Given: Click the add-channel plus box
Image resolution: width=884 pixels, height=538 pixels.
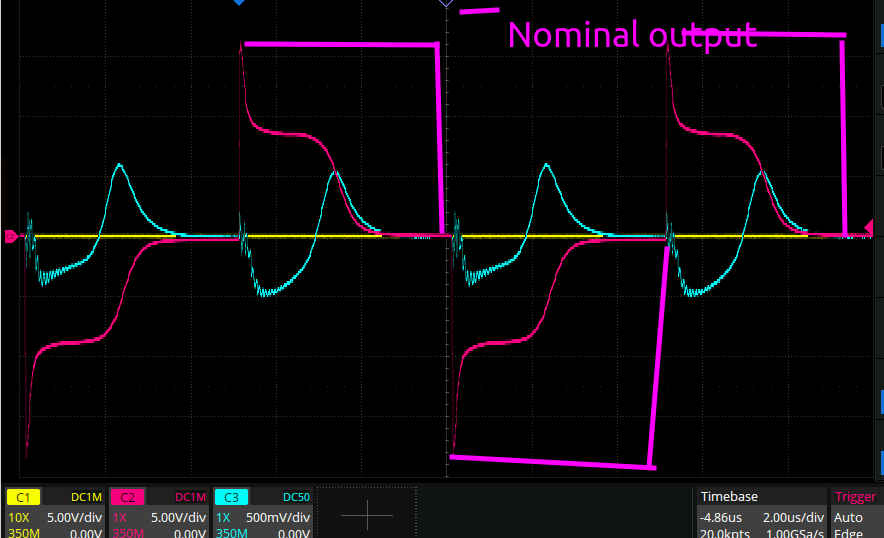Looking at the screenshot, I should coord(367,514).
